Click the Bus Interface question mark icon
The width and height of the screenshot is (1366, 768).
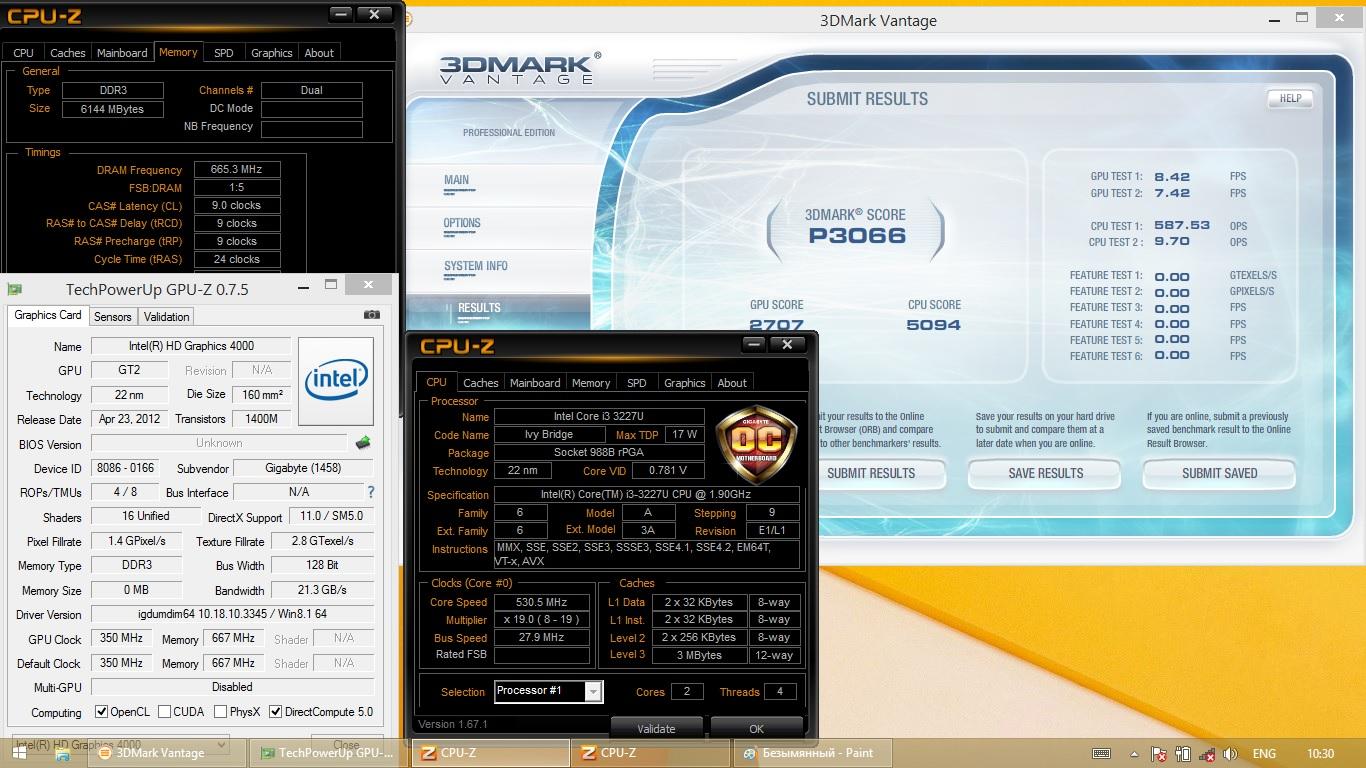click(371, 492)
